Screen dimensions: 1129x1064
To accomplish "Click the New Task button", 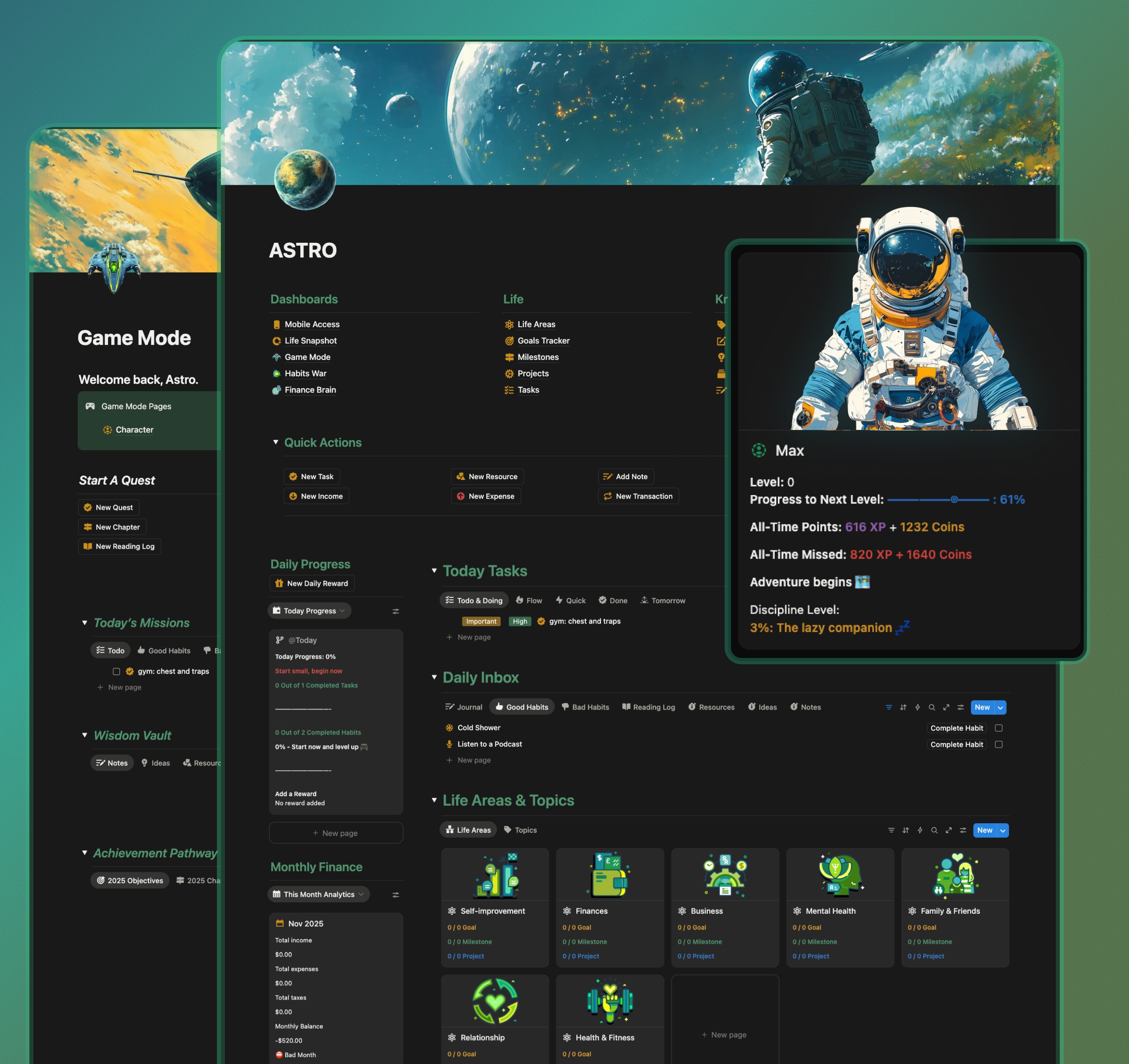I will (x=312, y=477).
